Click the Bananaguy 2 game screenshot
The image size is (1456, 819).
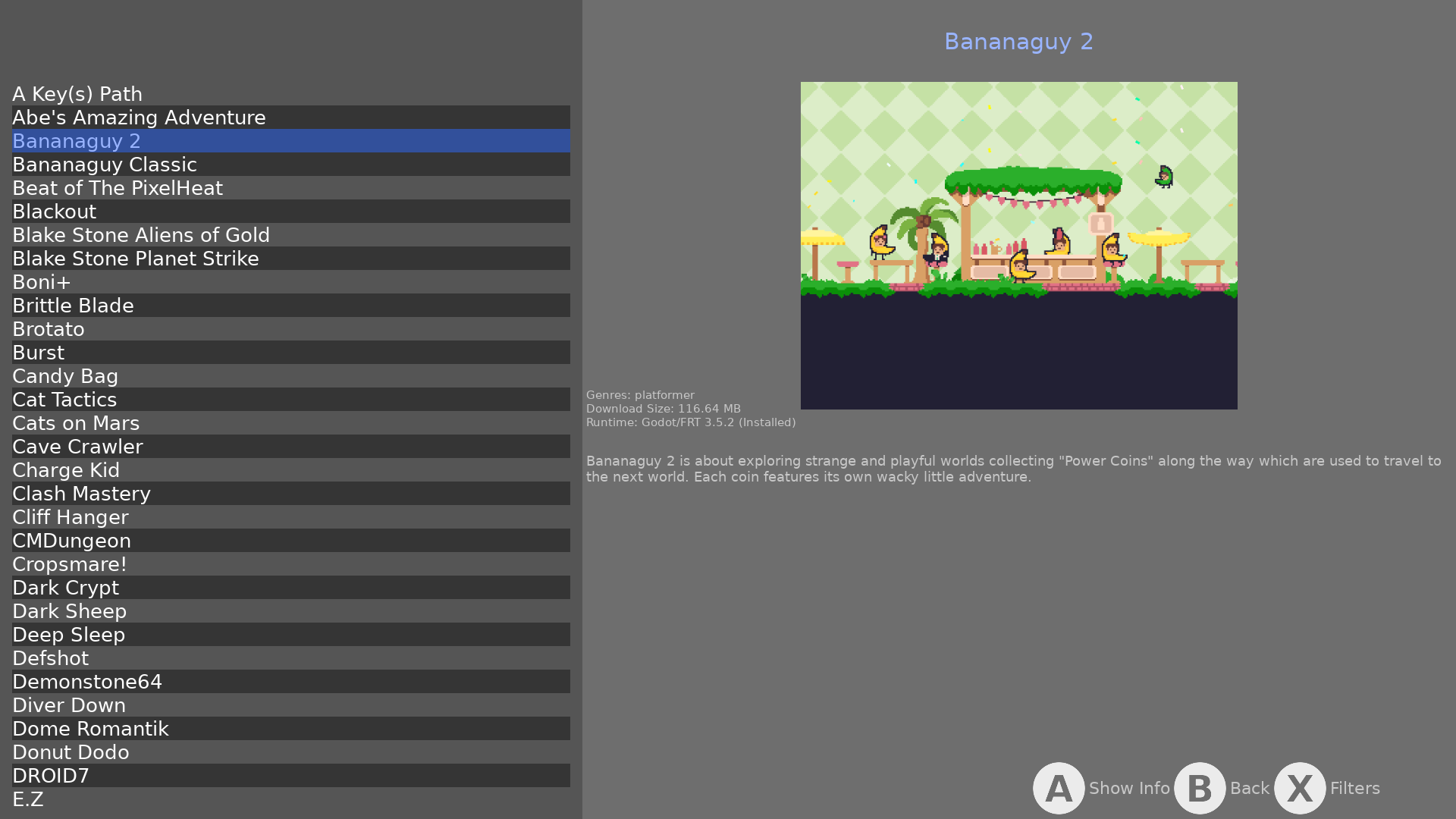(1018, 245)
